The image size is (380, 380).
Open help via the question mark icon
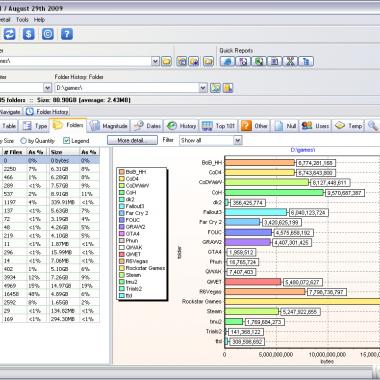[x=67, y=34]
